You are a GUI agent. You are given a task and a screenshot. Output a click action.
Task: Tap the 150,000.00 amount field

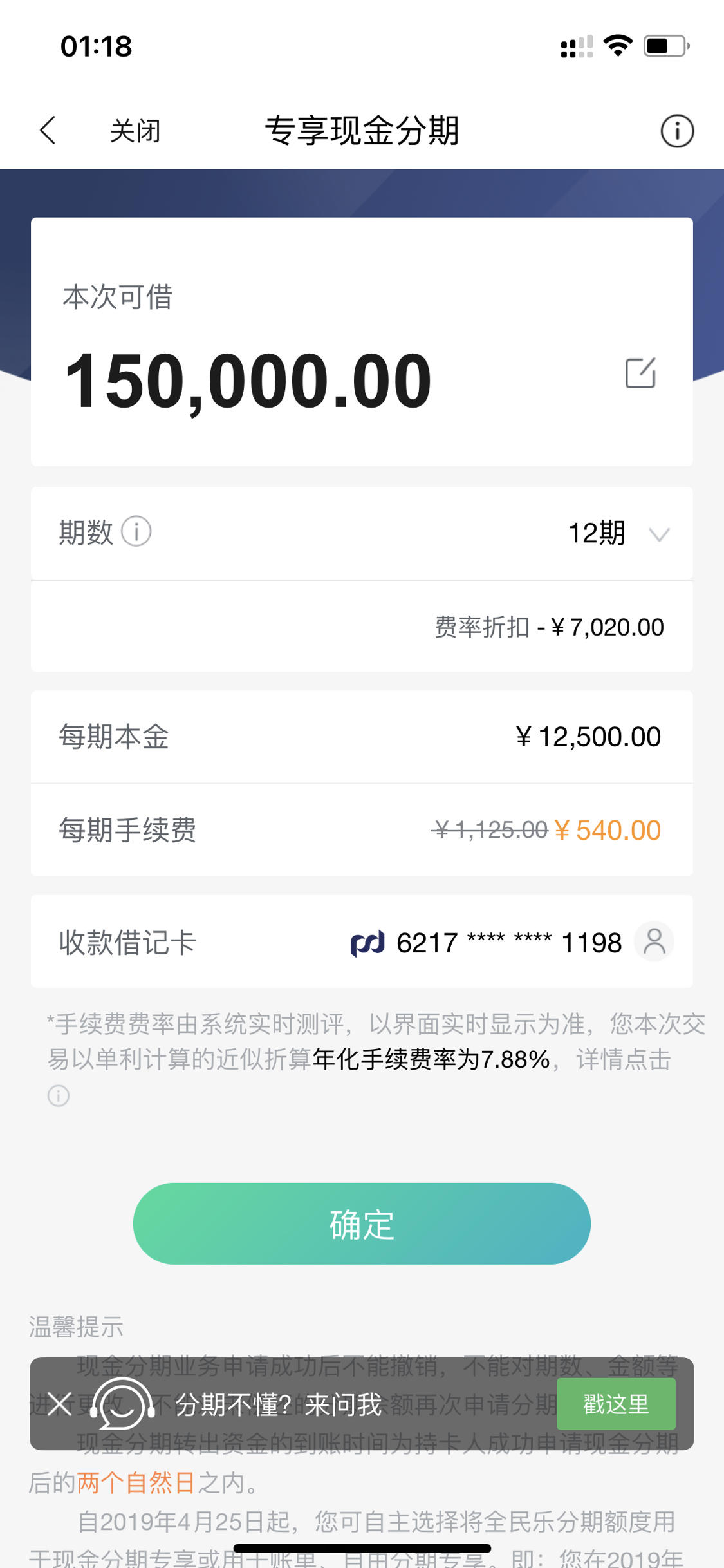click(248, 381)
